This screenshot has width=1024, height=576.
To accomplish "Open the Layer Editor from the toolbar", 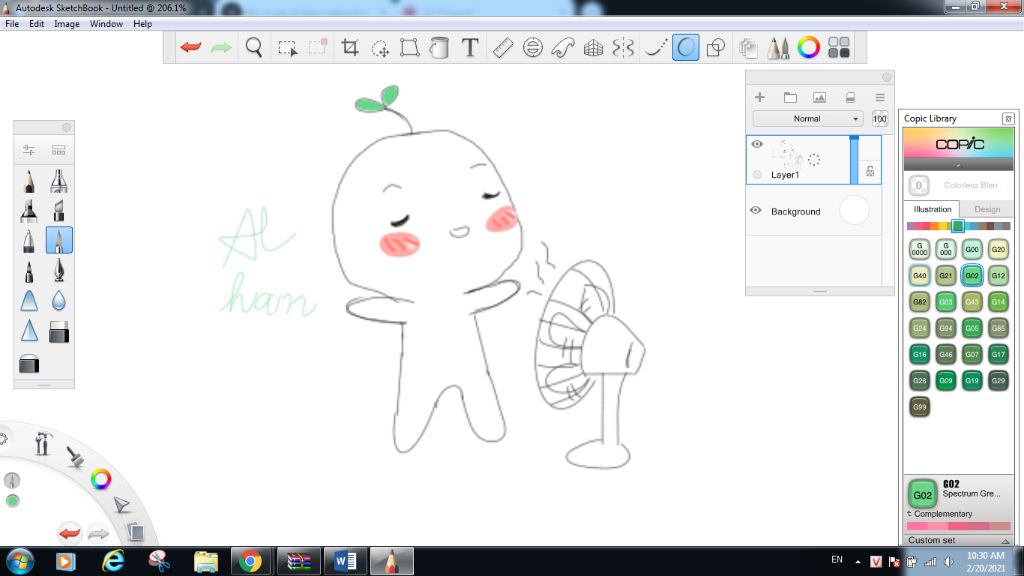I will click(748, 47).
